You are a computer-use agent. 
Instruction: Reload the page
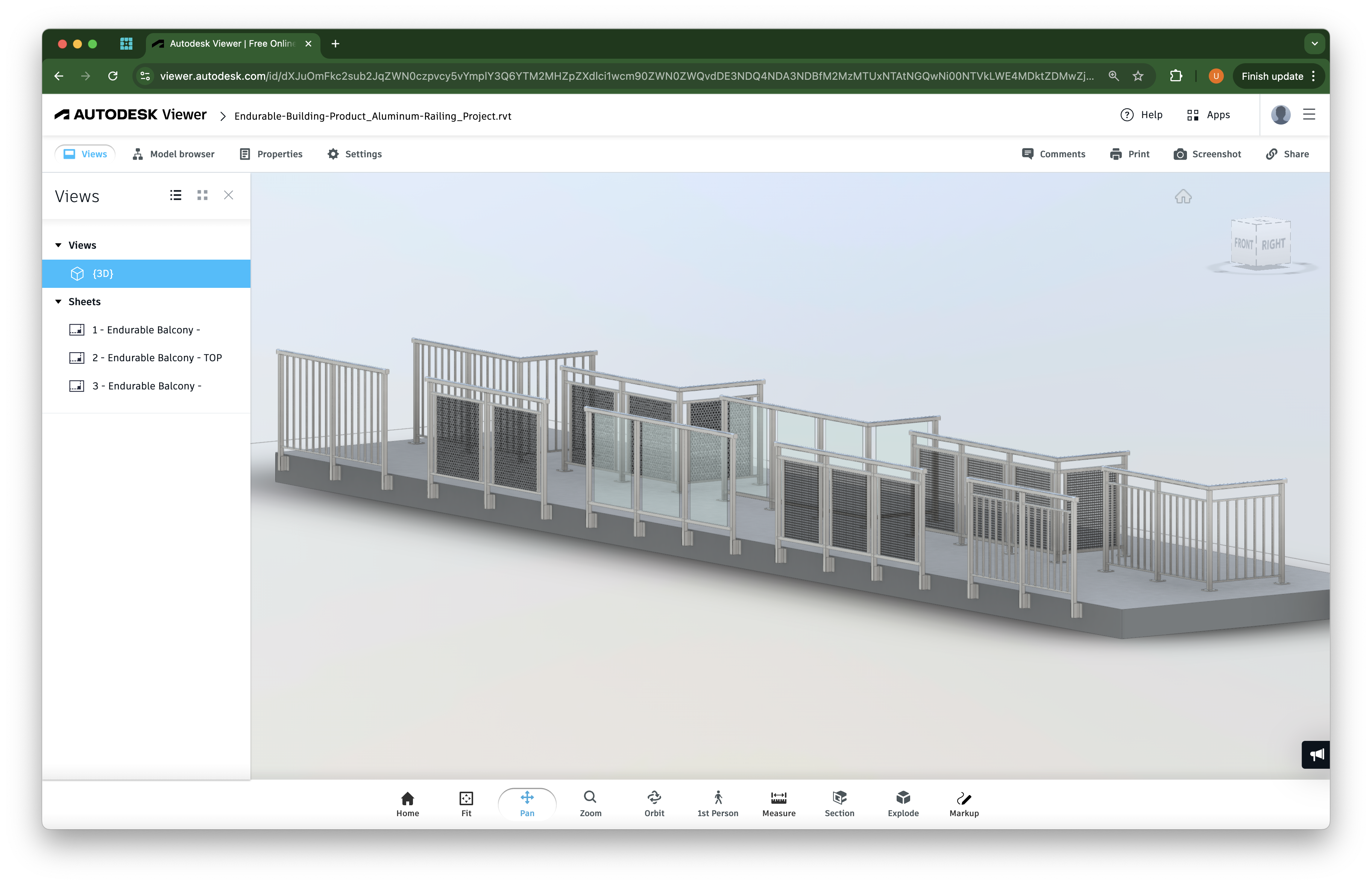pyautogui.click(x=113, y=76)
